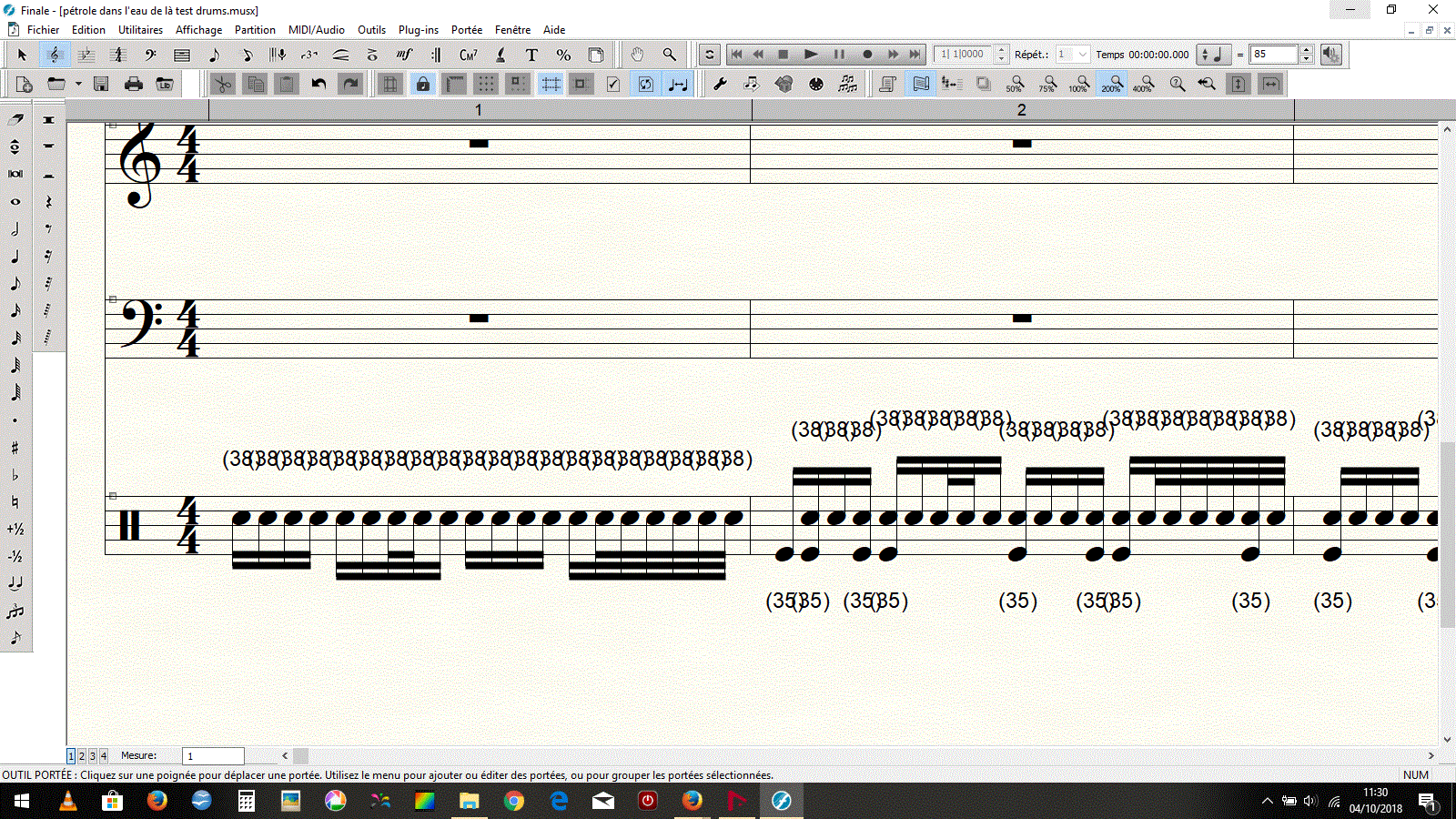Pick the Hand Grabber tool
This screenshot has height=819, width=1456.
[x=637, y=55]
